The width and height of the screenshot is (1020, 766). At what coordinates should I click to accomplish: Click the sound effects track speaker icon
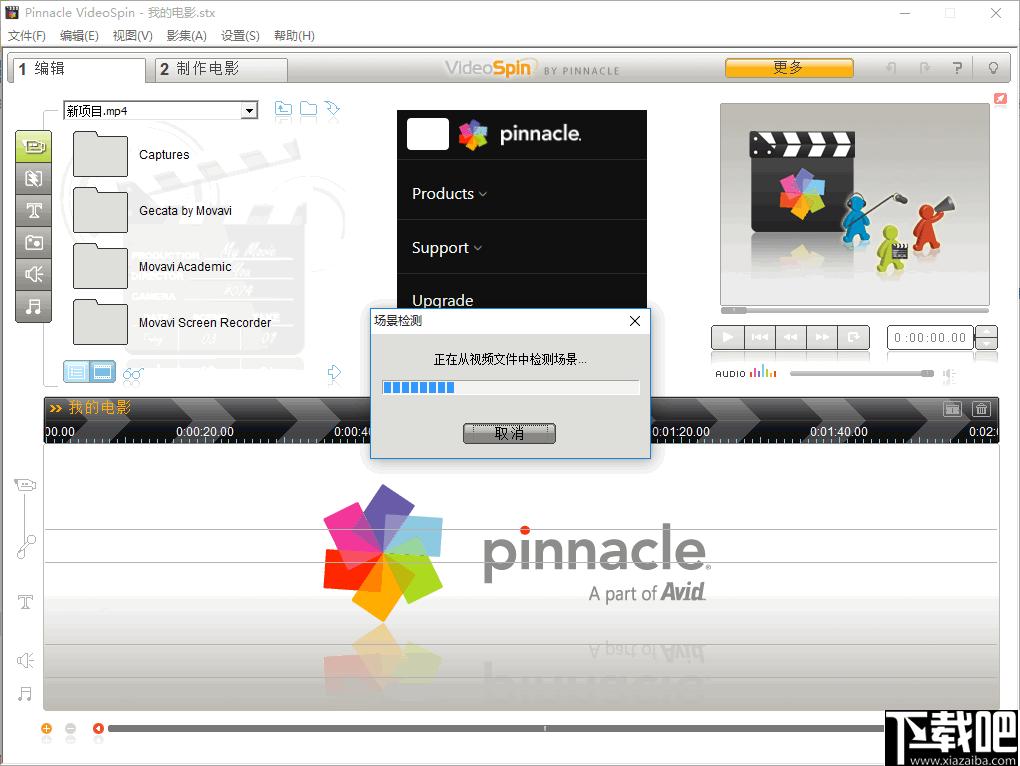click(x=25, y=661)
